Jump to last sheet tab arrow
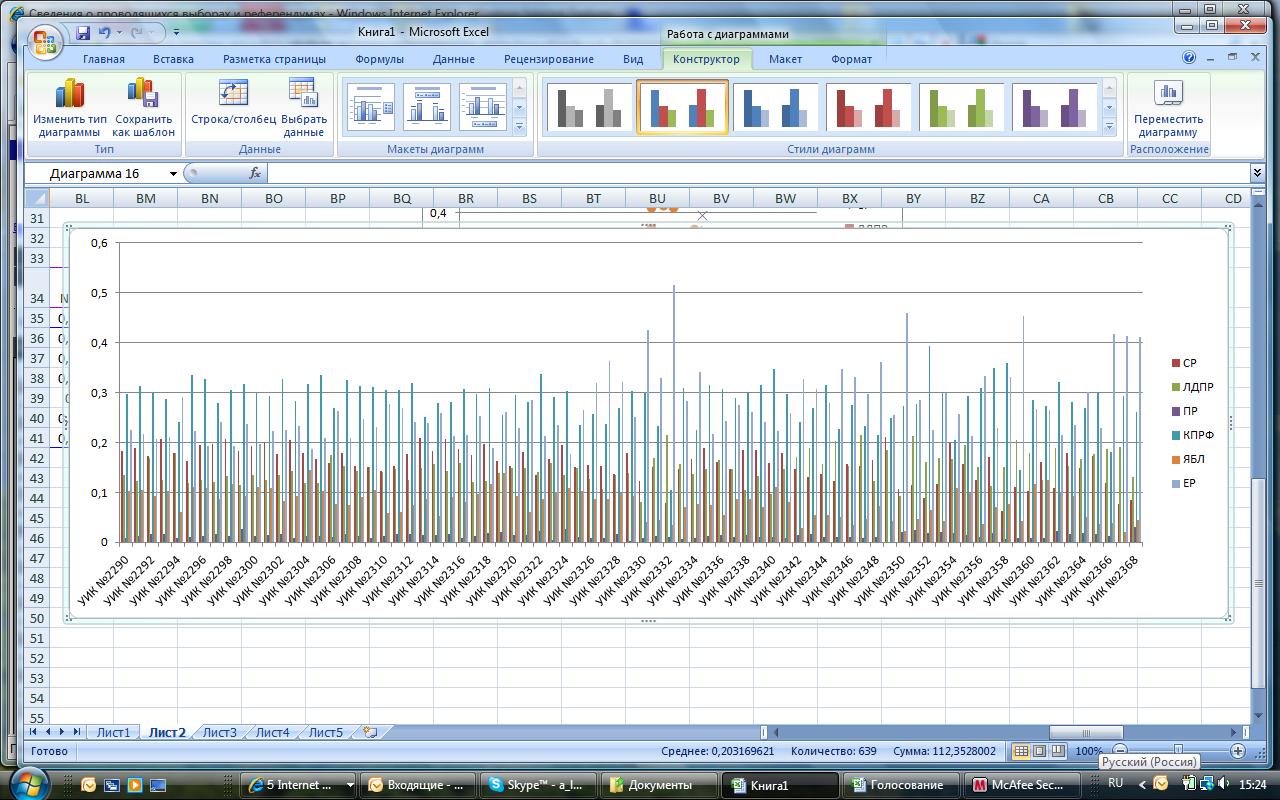 click(76, 732)
